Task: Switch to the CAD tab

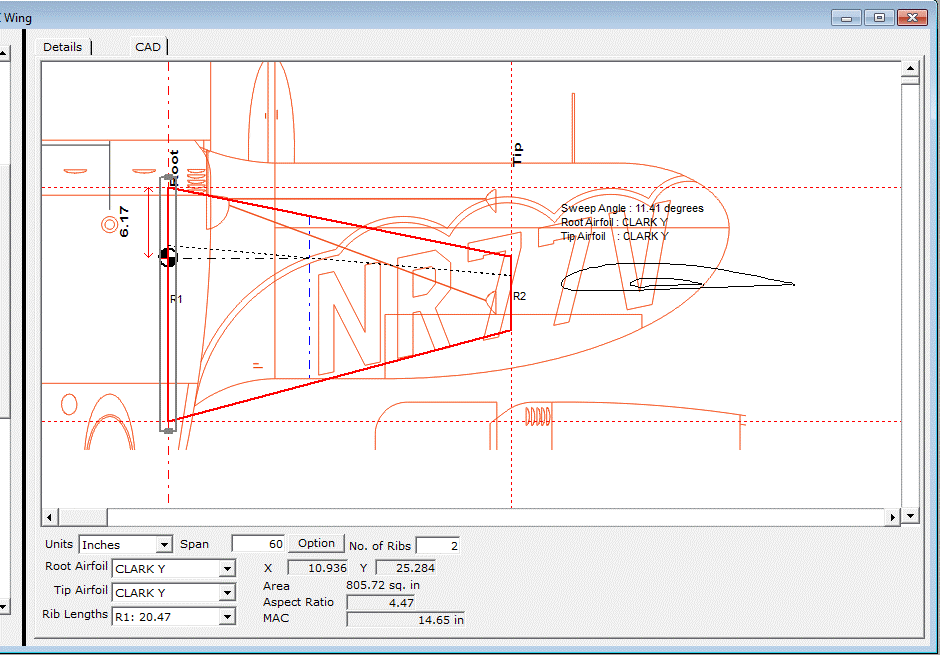Action: (x=148, y=47)
